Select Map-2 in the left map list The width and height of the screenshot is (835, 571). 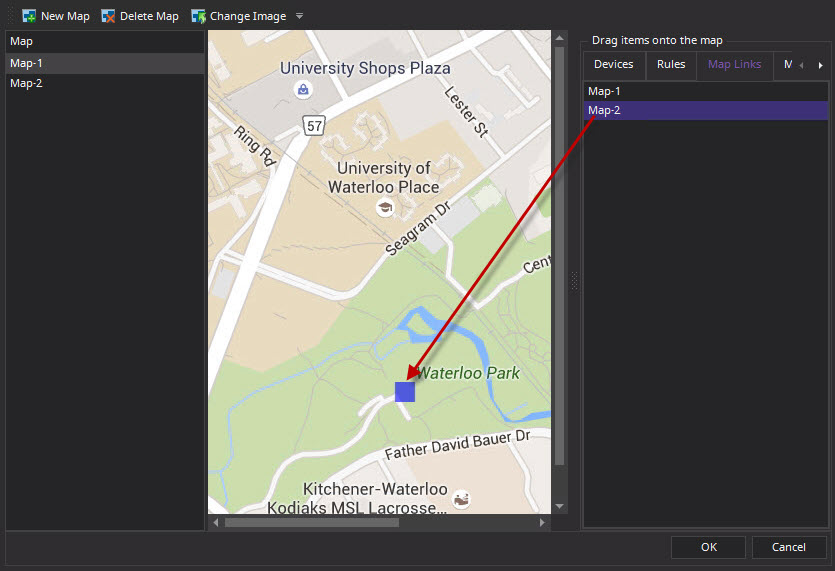click(x=105, y=83)
